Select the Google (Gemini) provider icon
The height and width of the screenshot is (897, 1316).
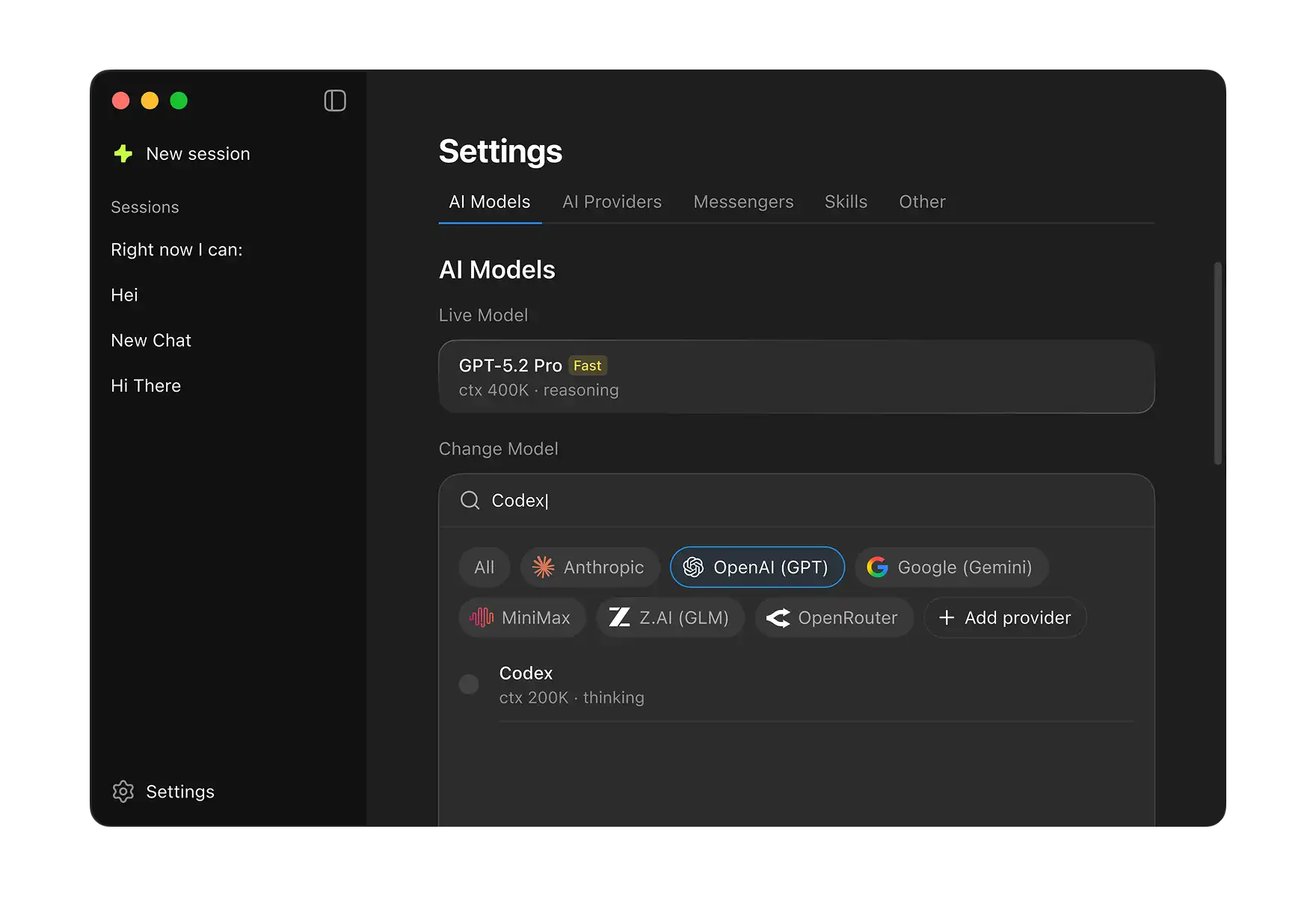876,567
